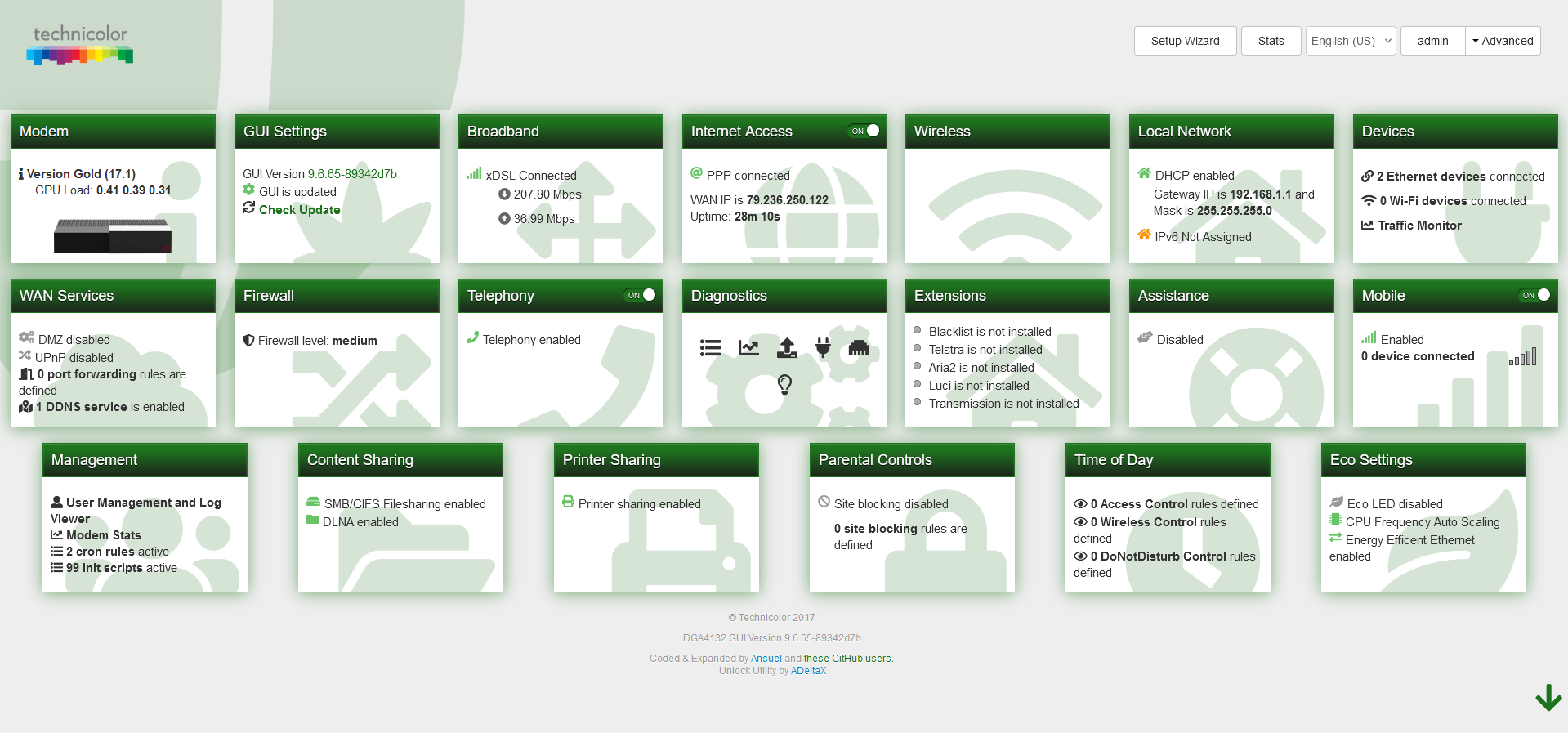Click GUI Version 9.6.65-89342d7b number
This screenshot has width=1568, height=733.
click(x=352, y=174)
